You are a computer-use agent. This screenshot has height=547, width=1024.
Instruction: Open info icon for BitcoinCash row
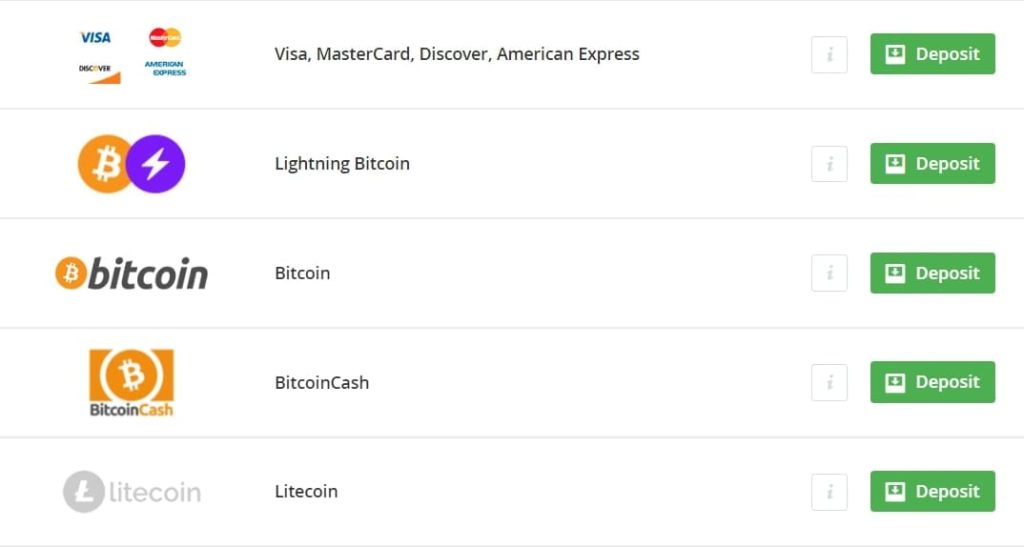coord(829,383)
